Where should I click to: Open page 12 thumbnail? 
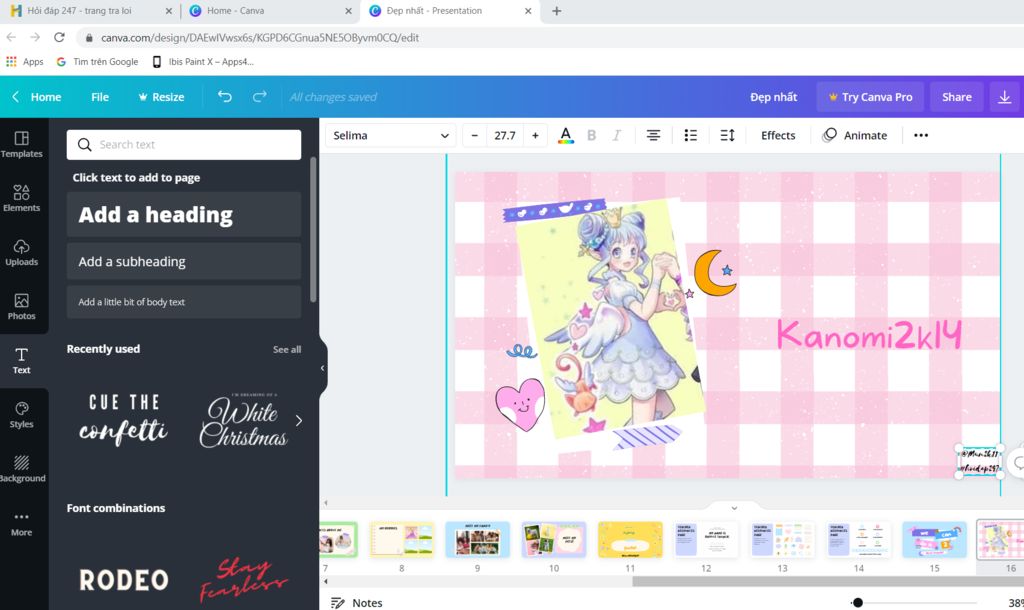706,539
